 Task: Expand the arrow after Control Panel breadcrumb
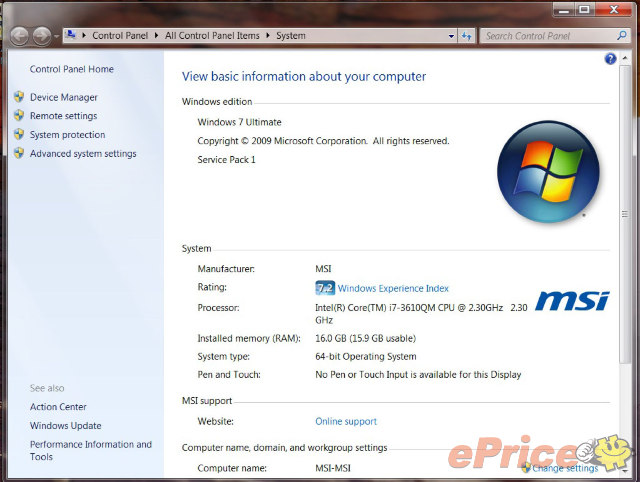tap(157, 36)
